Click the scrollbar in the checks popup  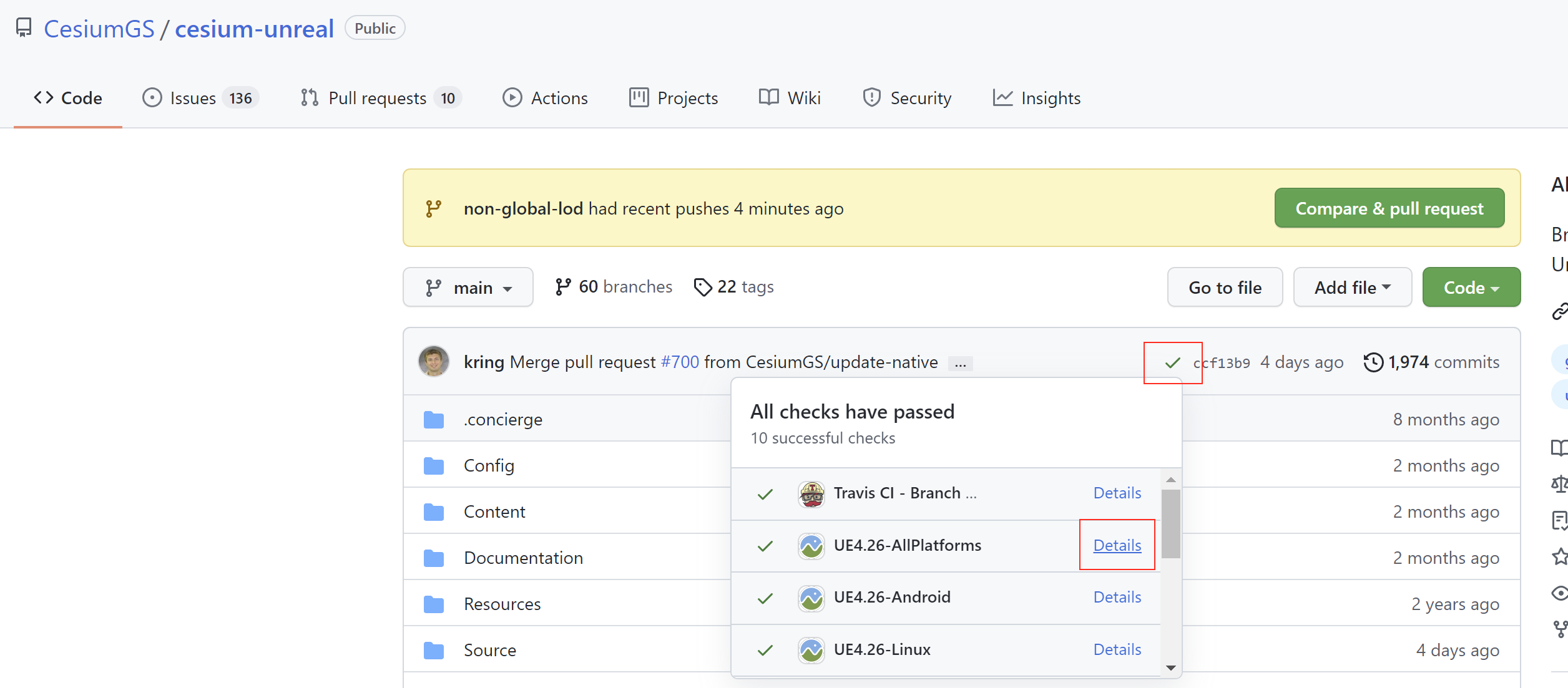pos(1171,524)
